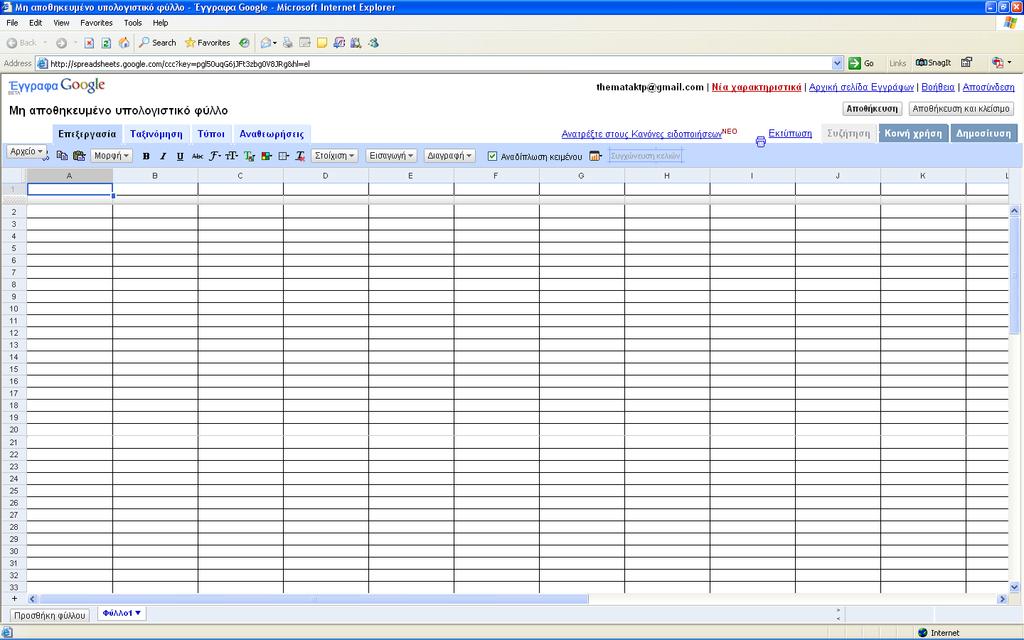Viewport: 1024px width, 640px height.
Task: Open the Μορφή dropdown
Action: click(112, 156)
